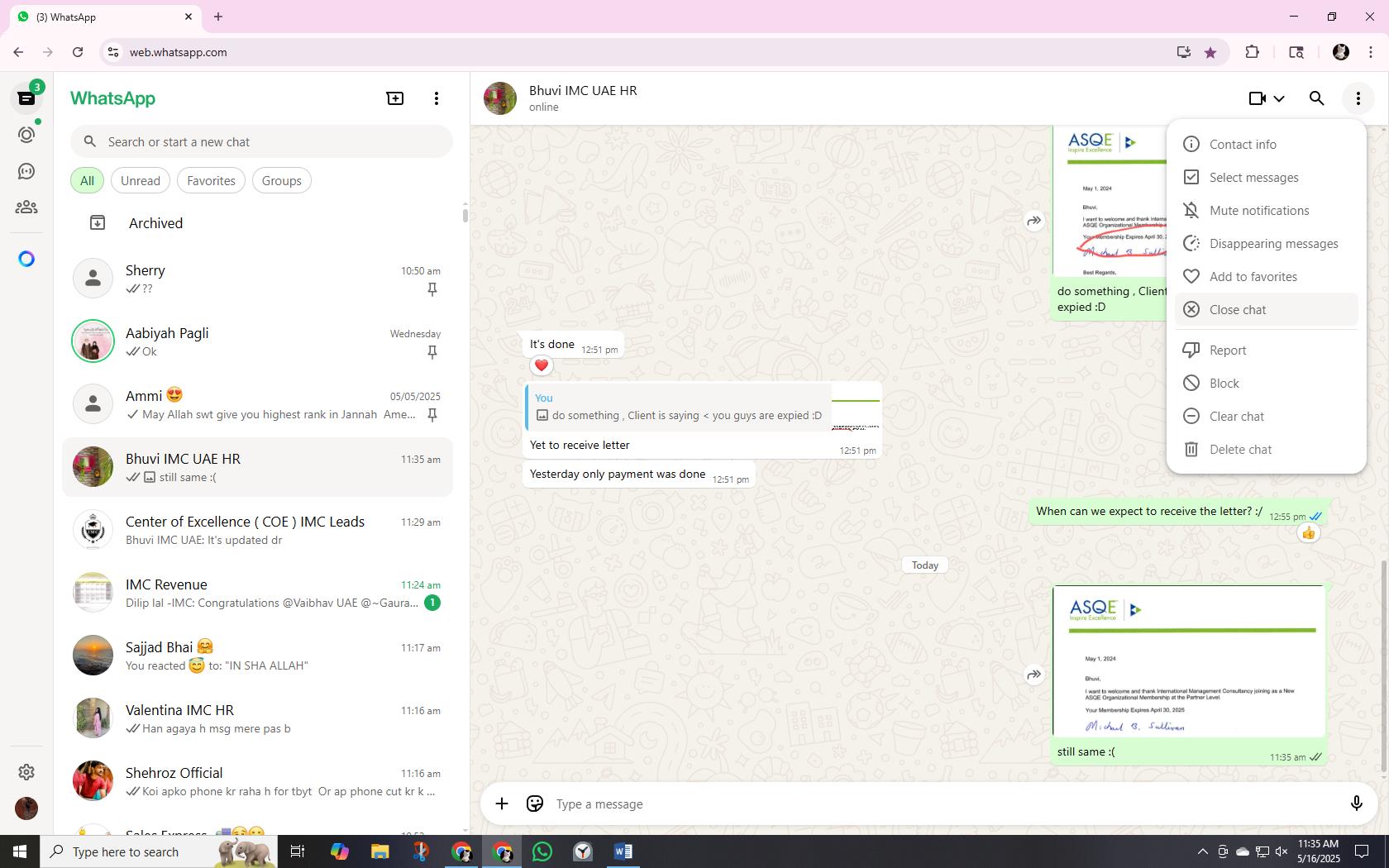The height and width of the screenshot is (868, 1389).
Task: Open the Center of Excellence IMC Leads chat
Action: [258, 530]
